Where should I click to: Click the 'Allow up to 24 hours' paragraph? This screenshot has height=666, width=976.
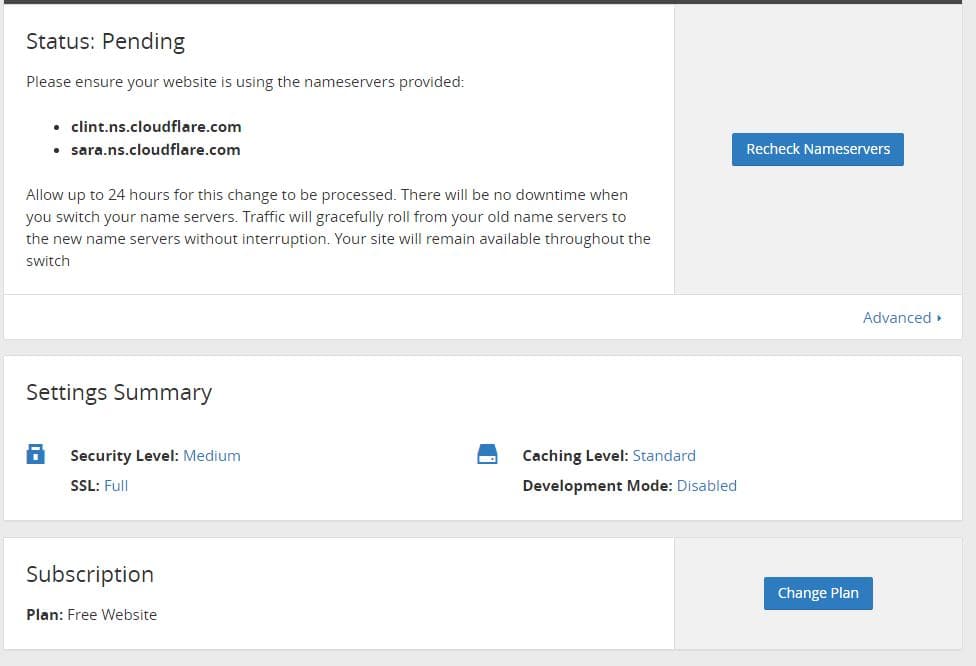(338, 228)
